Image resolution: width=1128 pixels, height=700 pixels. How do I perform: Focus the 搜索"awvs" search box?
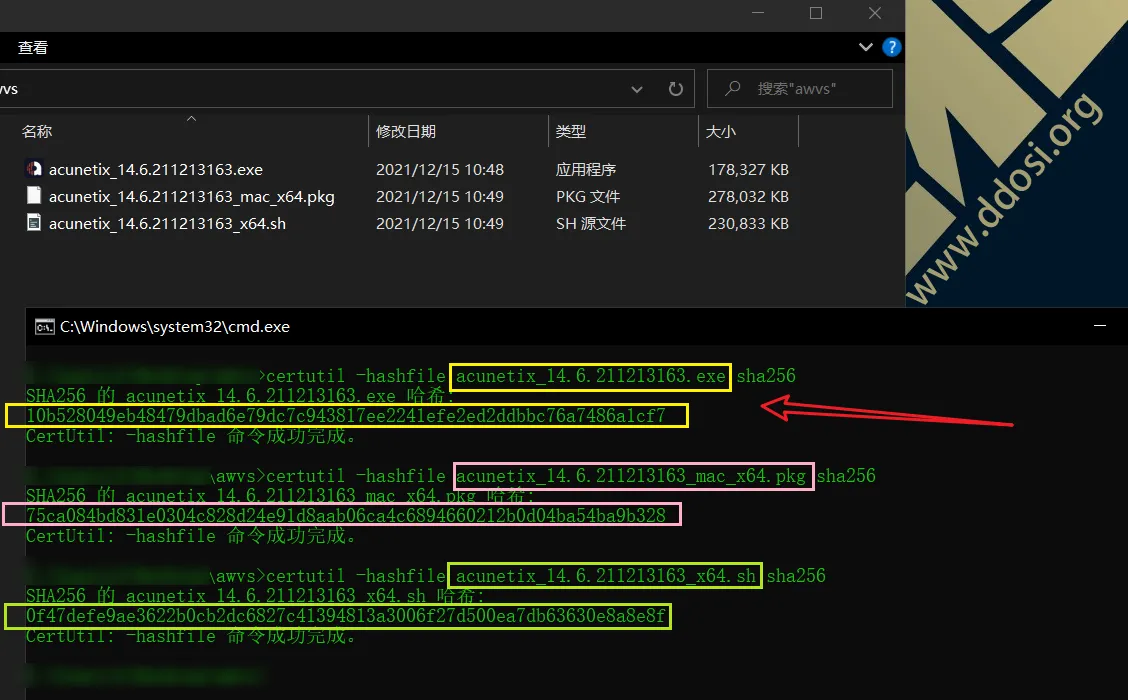coord(799,88)
